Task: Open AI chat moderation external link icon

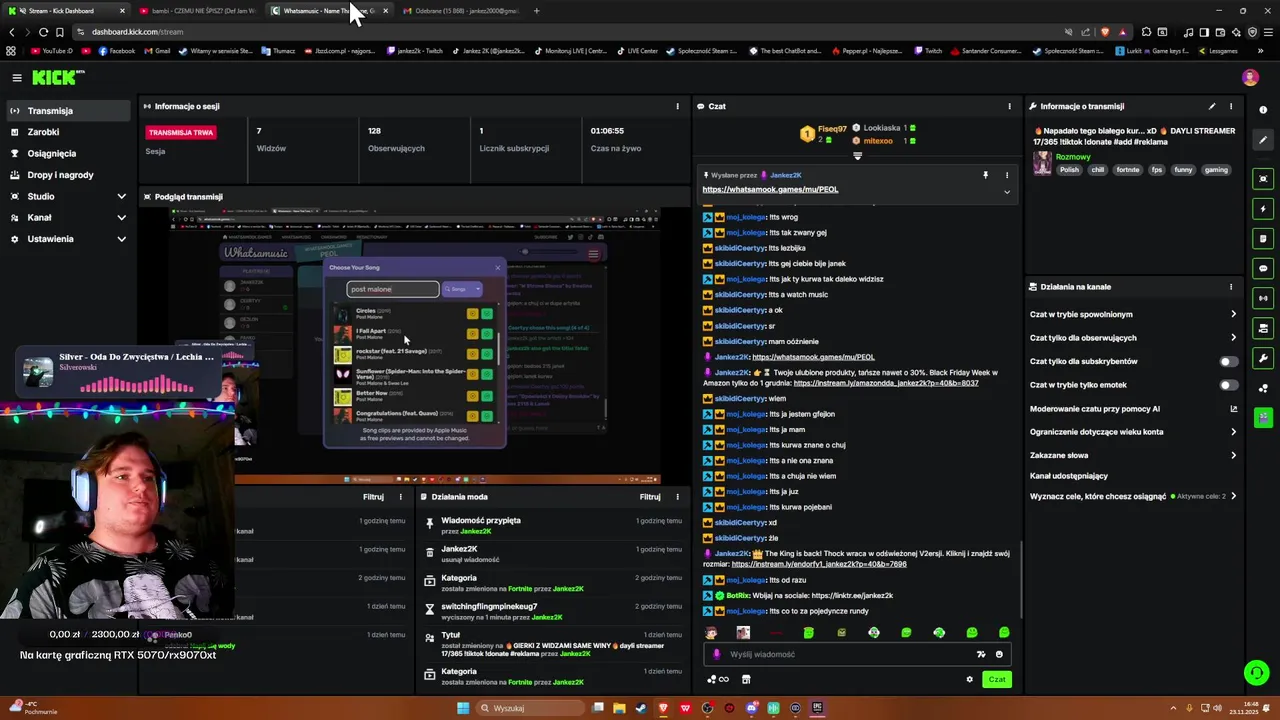Action: pos(1233,409)
